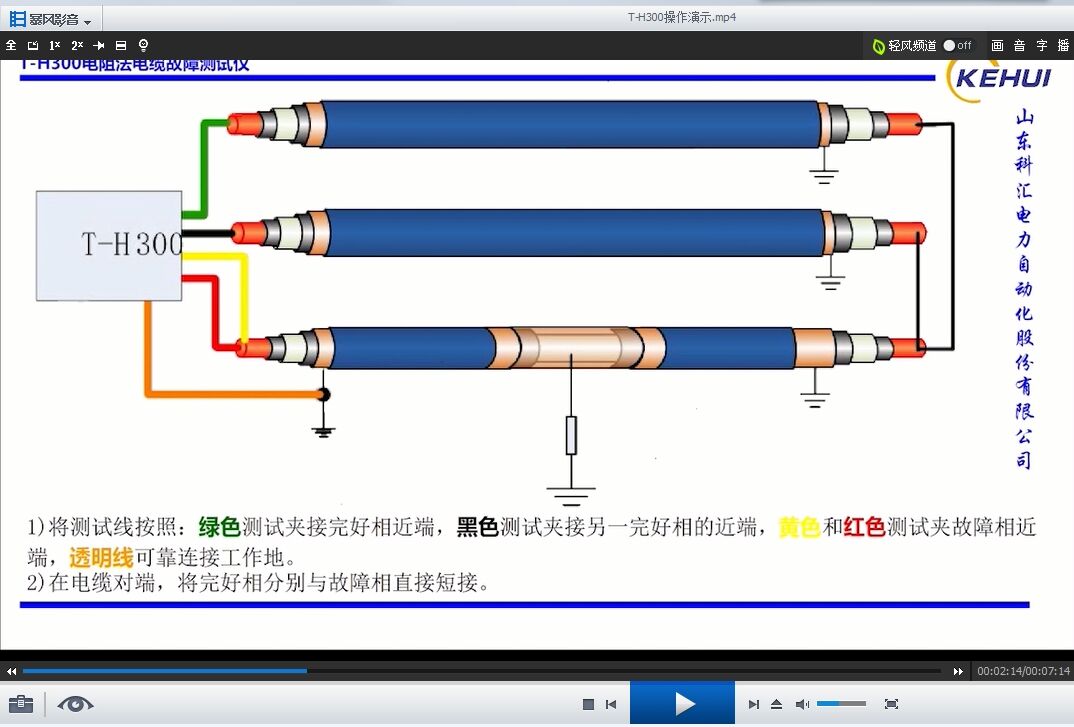The image size is (1074, 727).
Task: Open the split-screen view icon
Action: pos(121,45)
